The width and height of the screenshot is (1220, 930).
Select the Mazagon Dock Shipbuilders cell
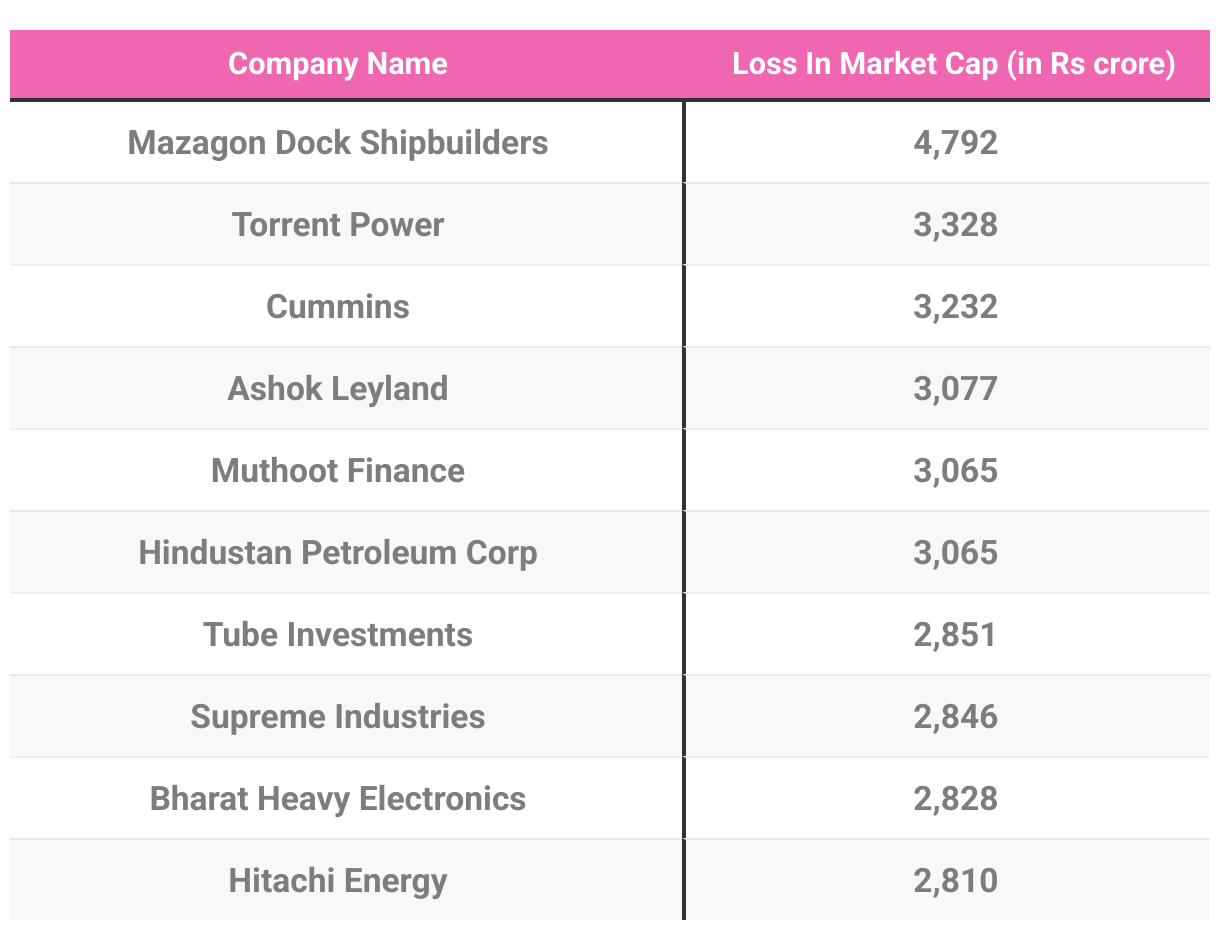tap(338, 142)
